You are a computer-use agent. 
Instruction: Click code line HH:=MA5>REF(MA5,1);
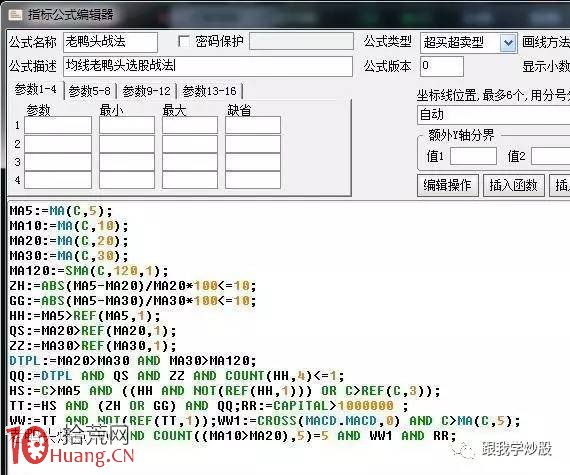point(85,315)
